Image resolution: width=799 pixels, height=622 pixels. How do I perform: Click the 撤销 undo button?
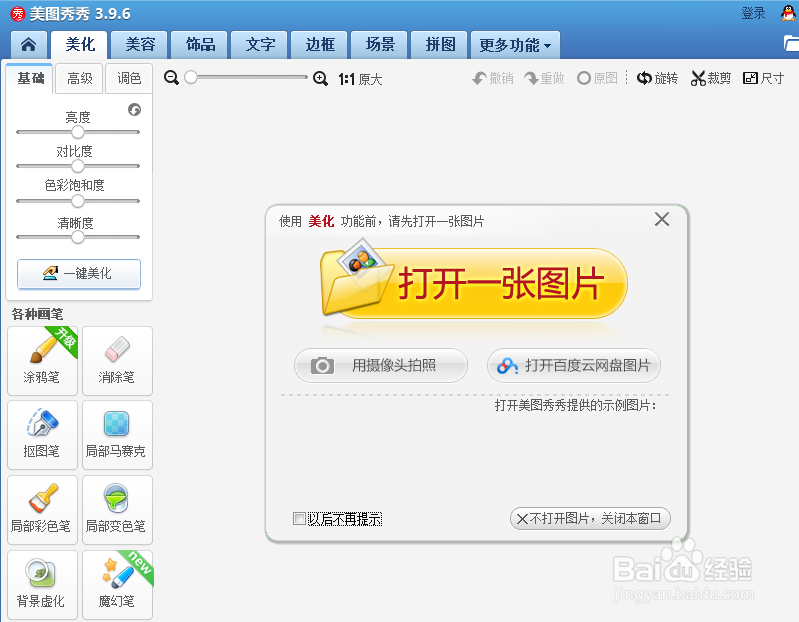(493, 78)
